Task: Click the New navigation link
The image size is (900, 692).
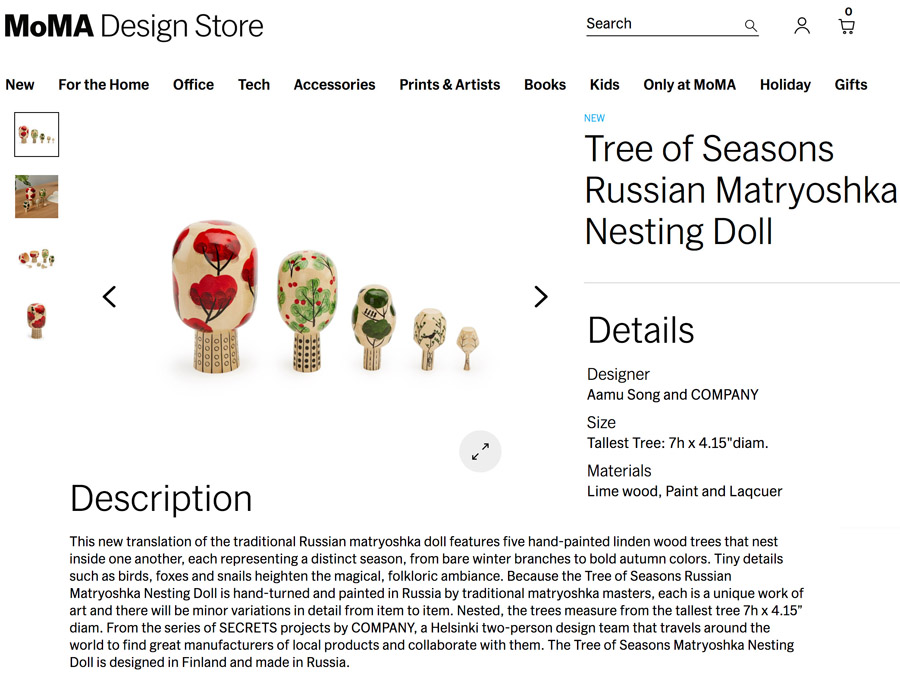Action: coord(20,84)
